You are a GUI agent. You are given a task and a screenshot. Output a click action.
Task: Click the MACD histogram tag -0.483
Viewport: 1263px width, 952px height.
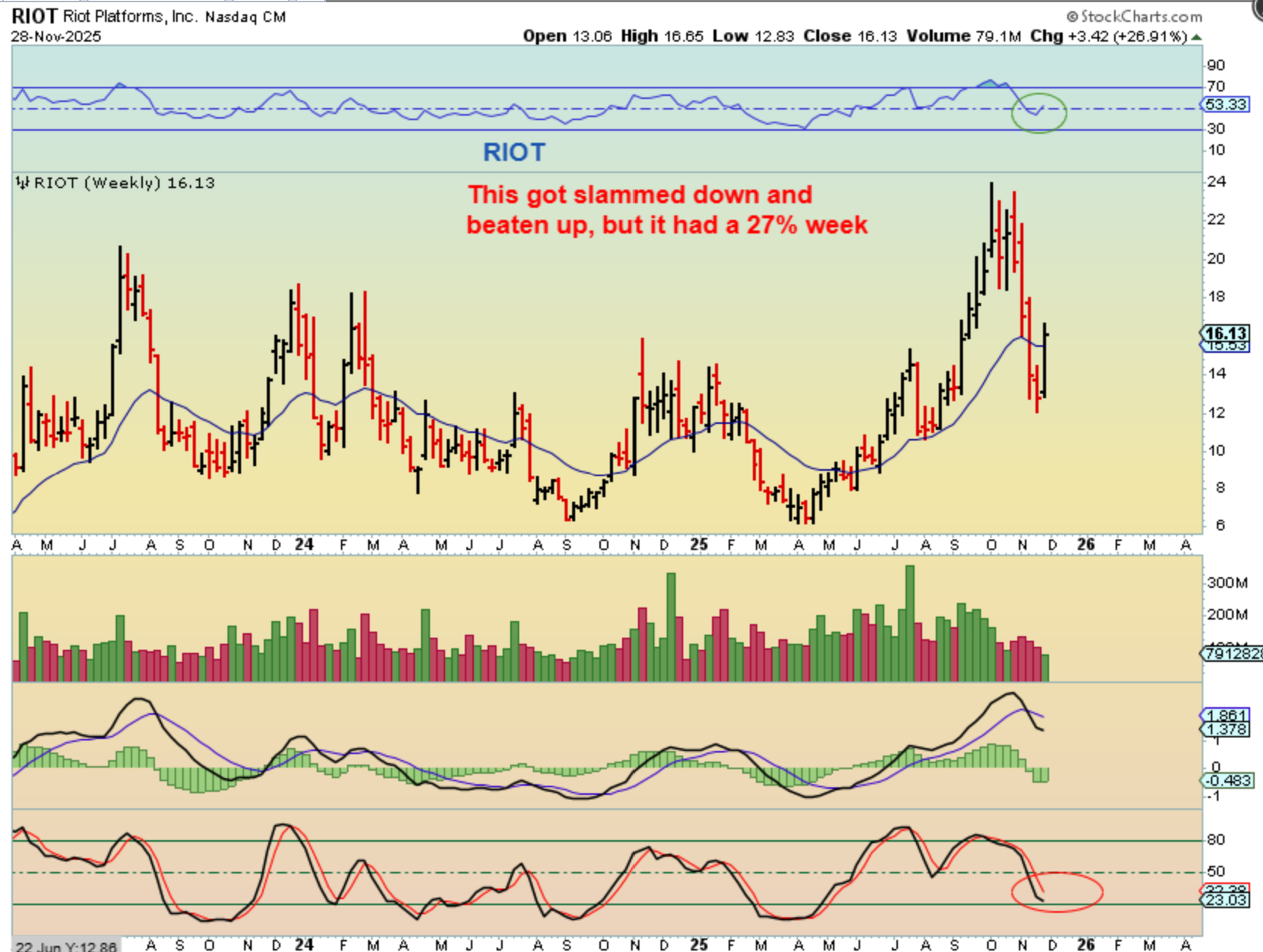click(1227, 780)
